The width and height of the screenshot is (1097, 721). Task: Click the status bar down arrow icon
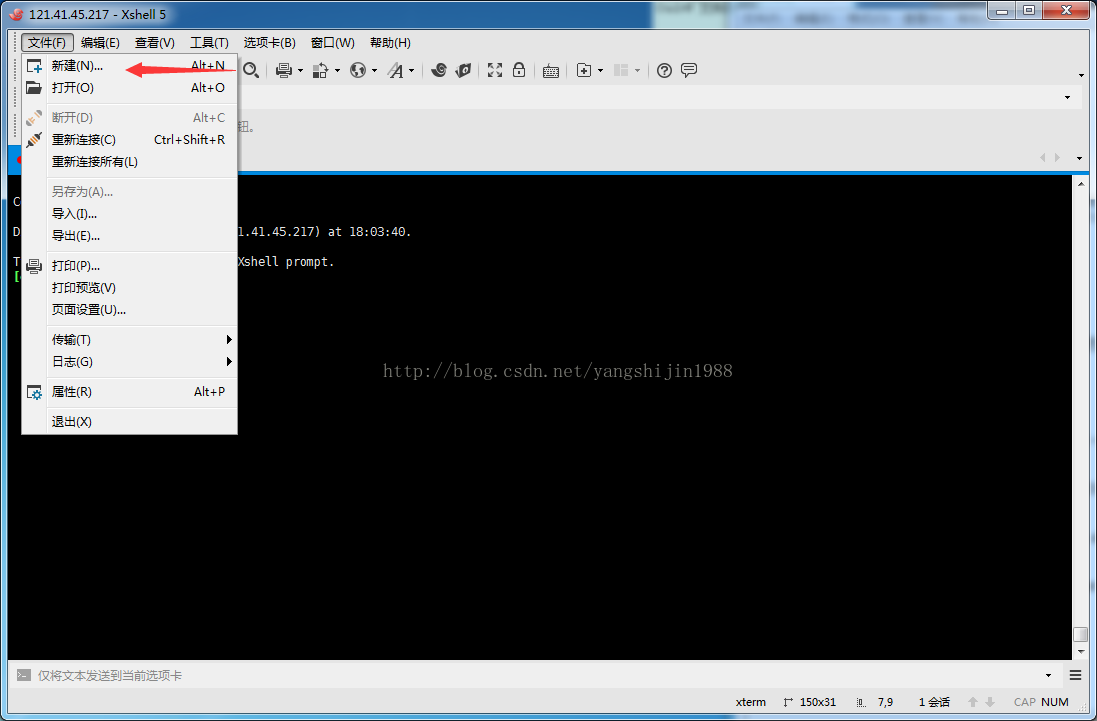pyautogui.click(x=989, y=702)
